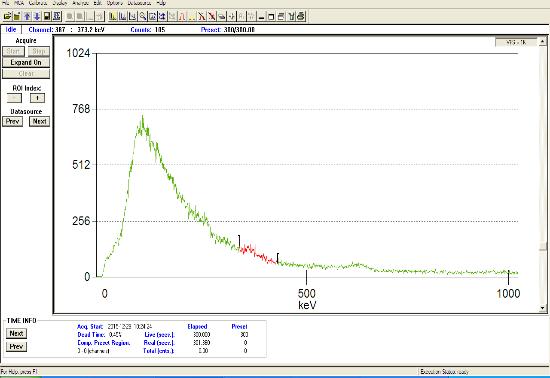This screenshot has width=550, height=378.
Task: Save the spectrum with the floppy disk icon
Action: pyautogui.click(x=47, y=16)
